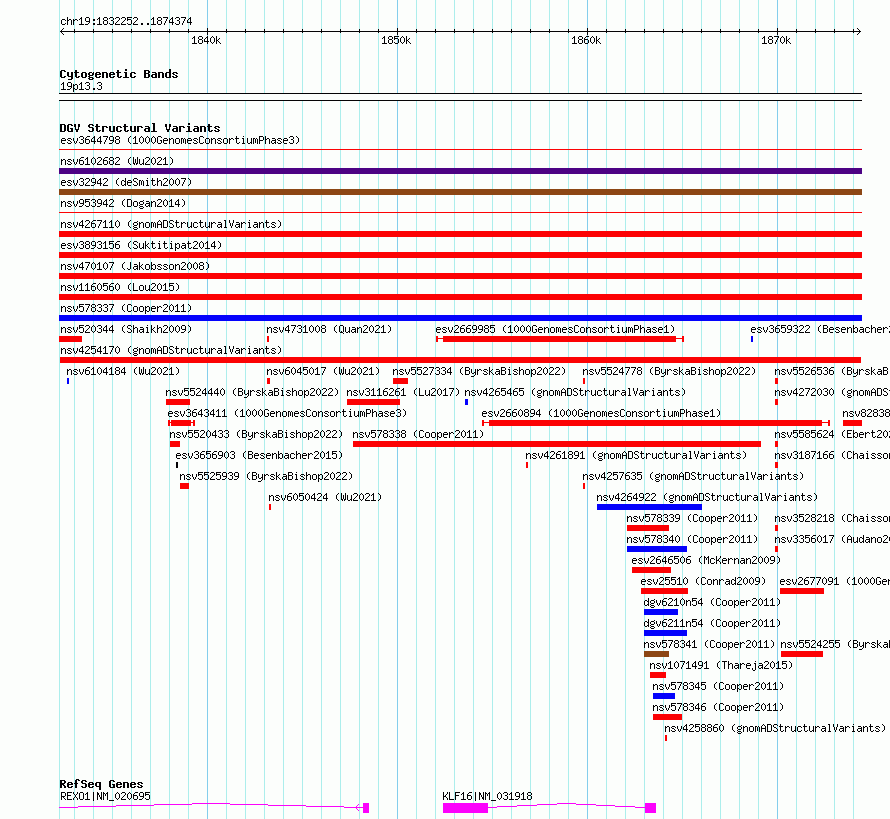Click the long nsv578338 (Cooper2011) bar
This screenshot has width=890, height=819.
click(557, 444)
